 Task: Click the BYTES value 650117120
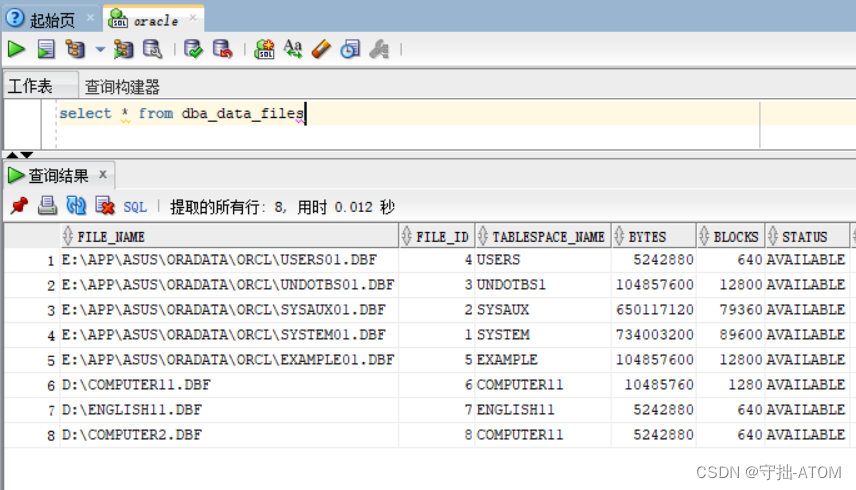[655, 310]
